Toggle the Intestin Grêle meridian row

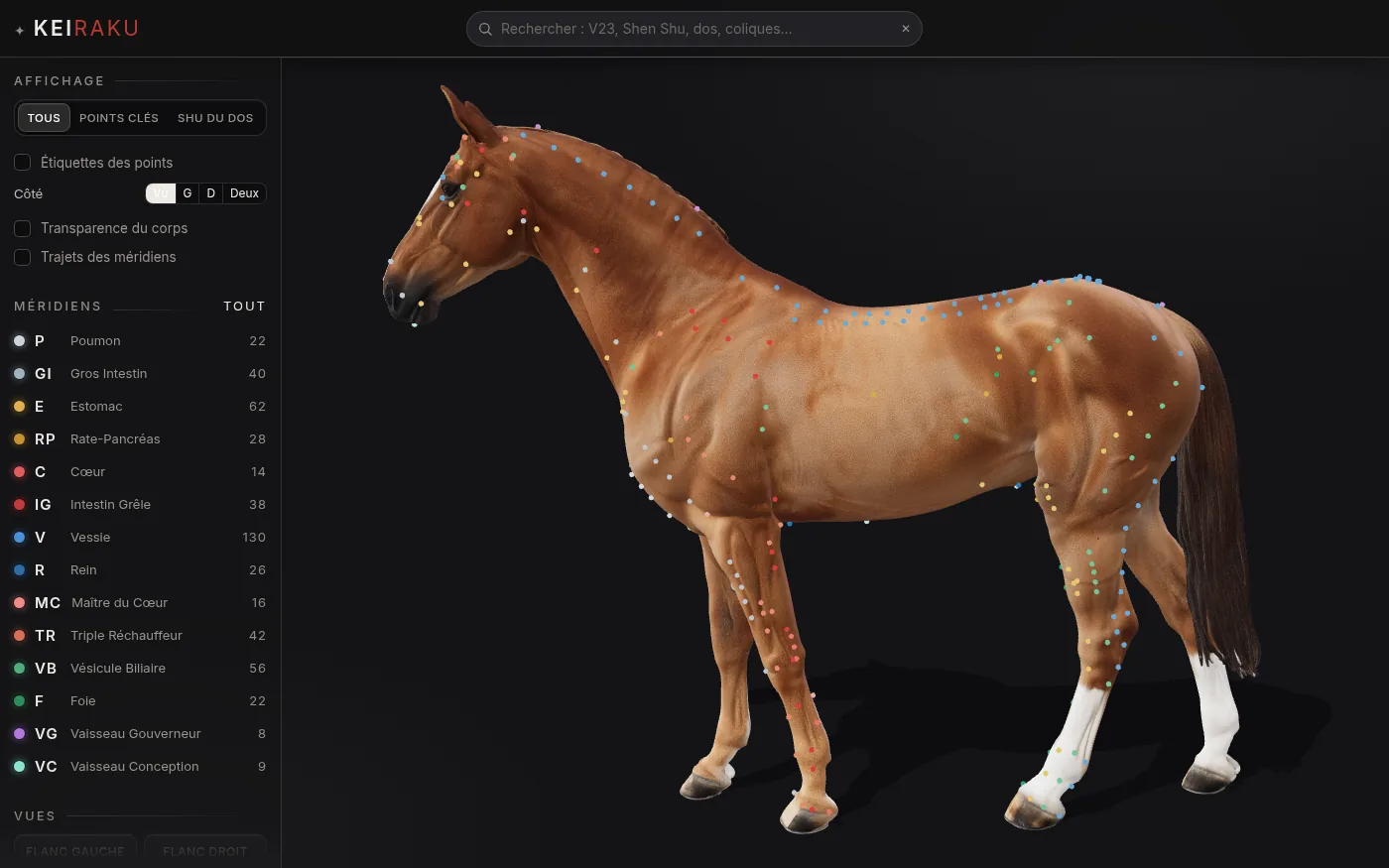(140, 505)
